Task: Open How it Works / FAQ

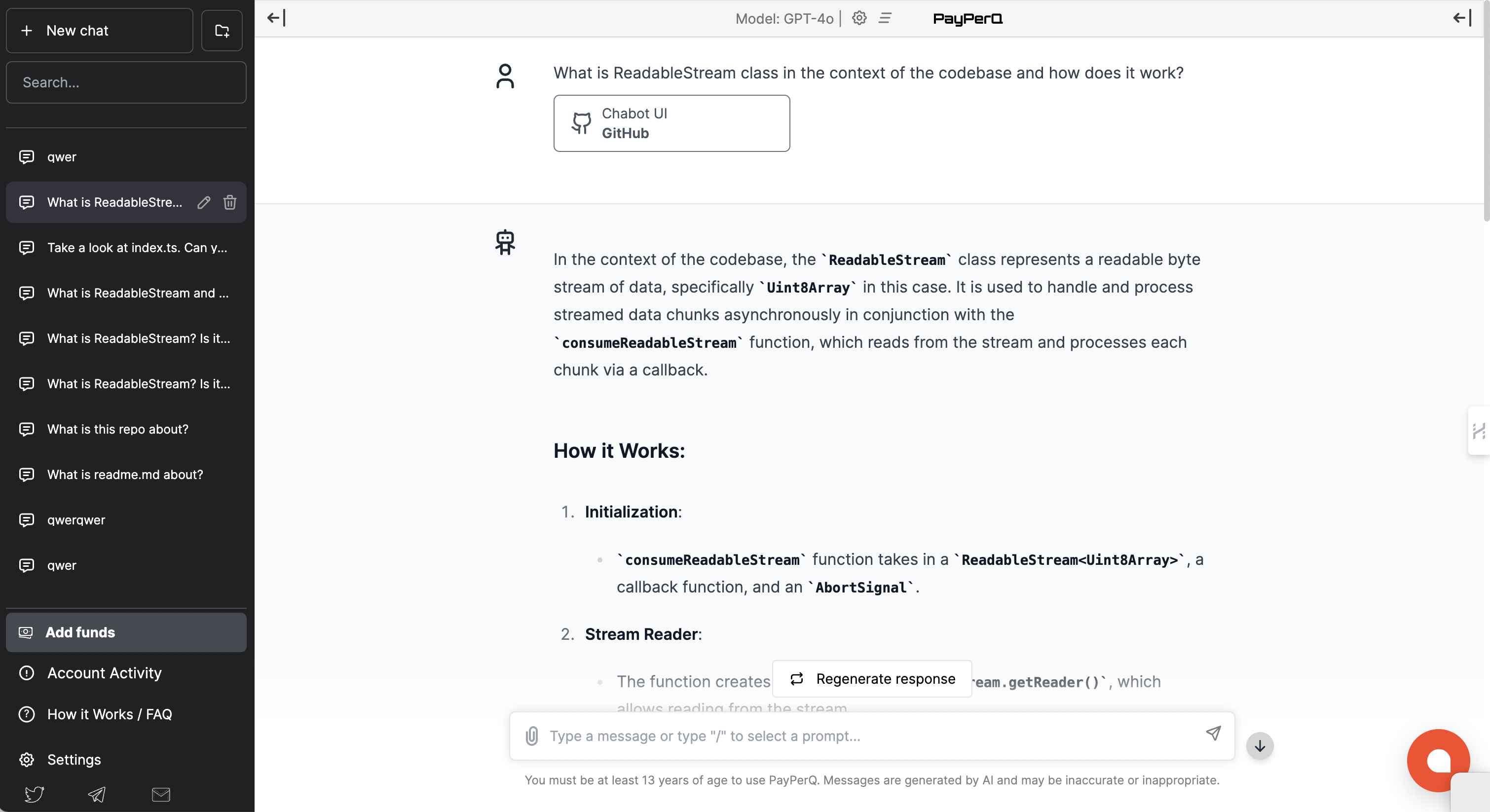Action: [110, 714]
